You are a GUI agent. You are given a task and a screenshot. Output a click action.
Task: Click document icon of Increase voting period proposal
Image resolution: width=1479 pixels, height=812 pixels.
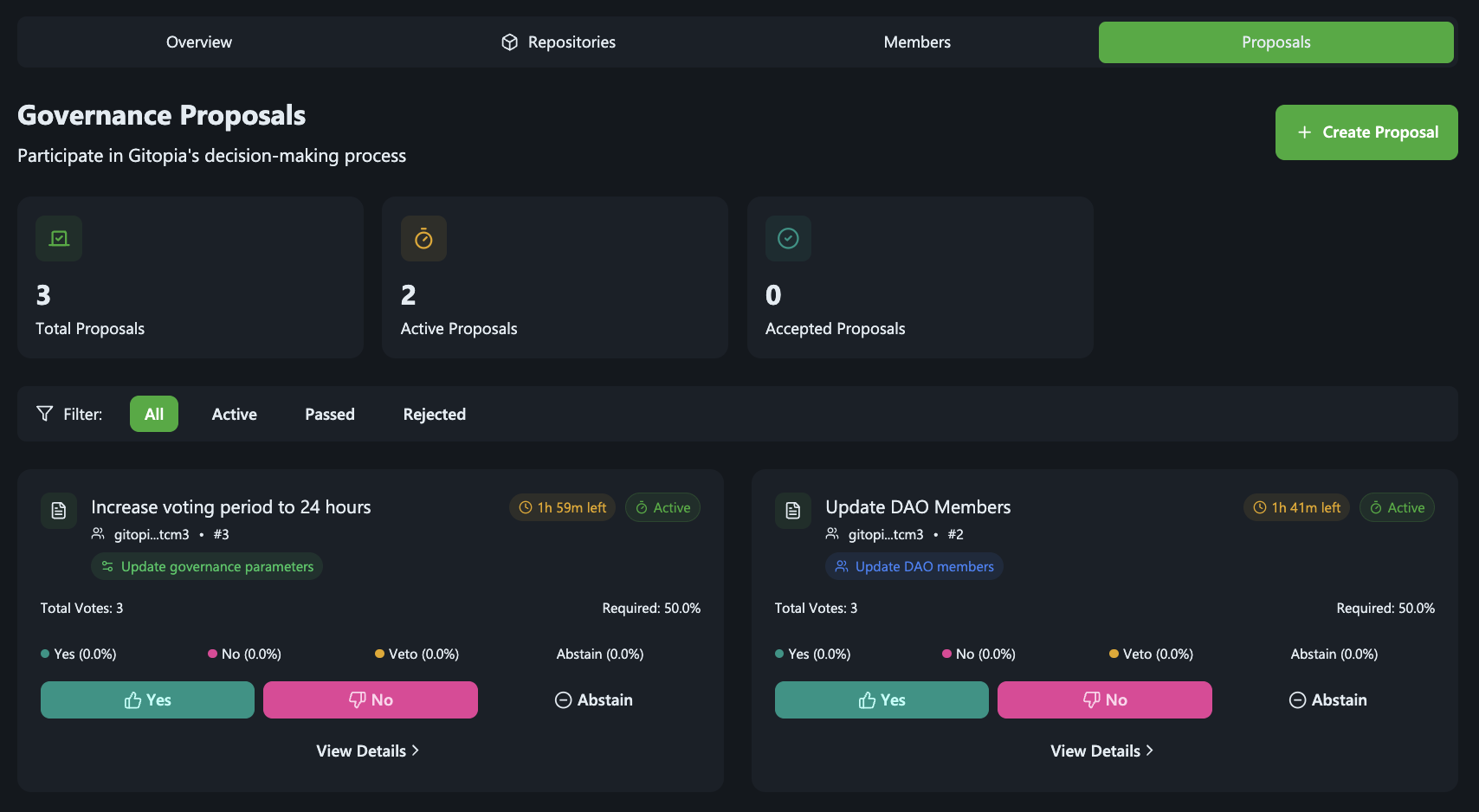tap(59, 511)
